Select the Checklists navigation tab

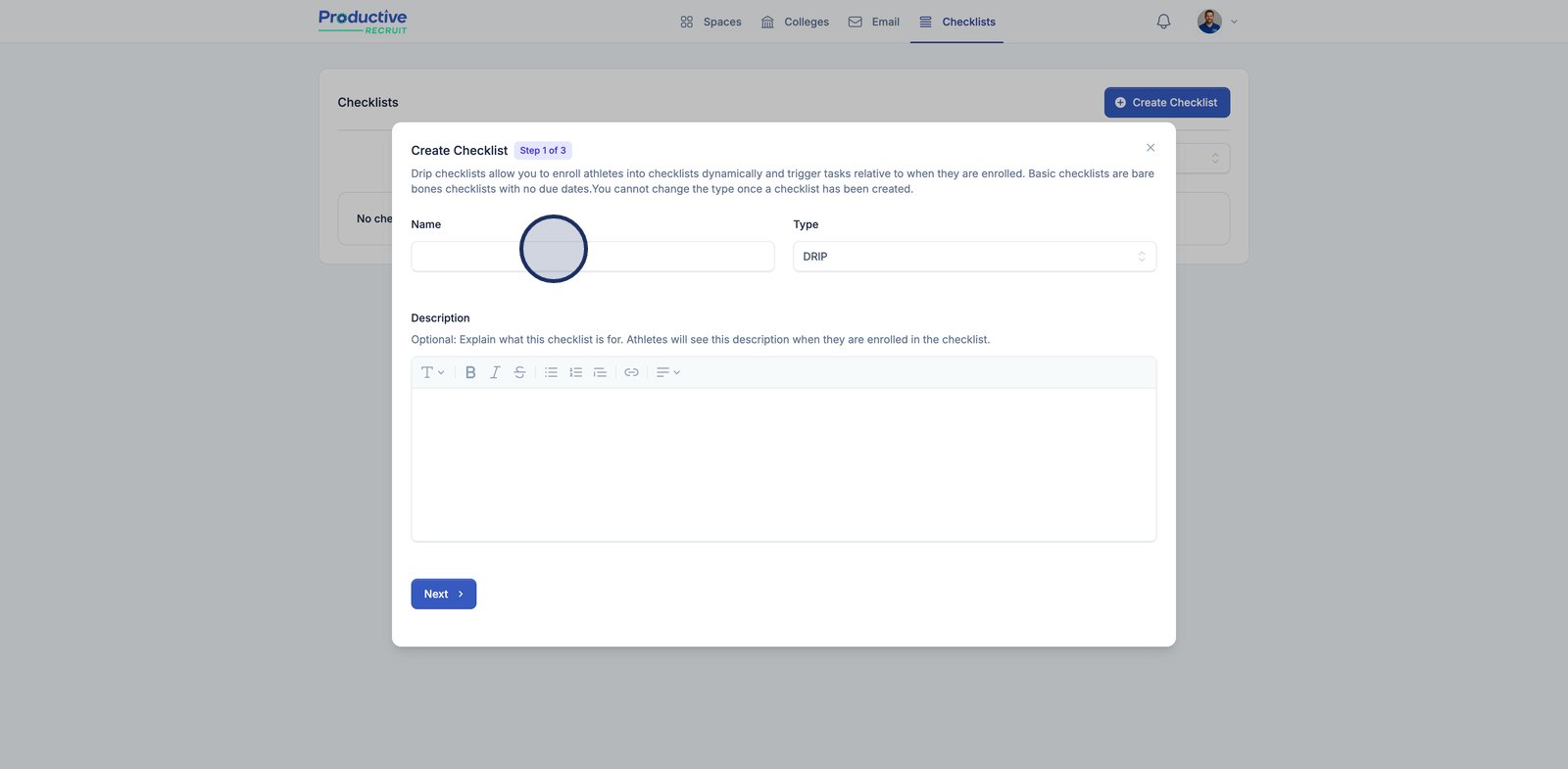click(x=956, y=22)
